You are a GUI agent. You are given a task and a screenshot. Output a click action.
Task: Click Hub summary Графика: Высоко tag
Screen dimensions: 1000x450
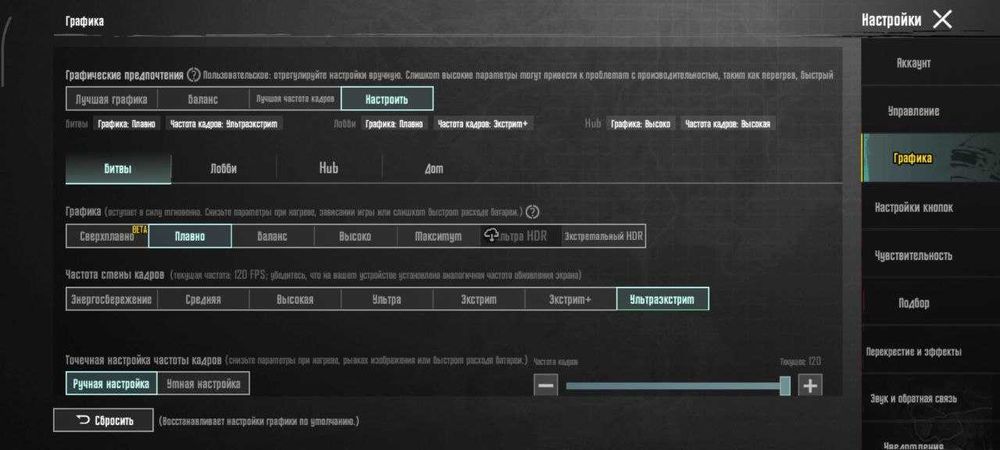pyautogui.click(x=640, y=124)
